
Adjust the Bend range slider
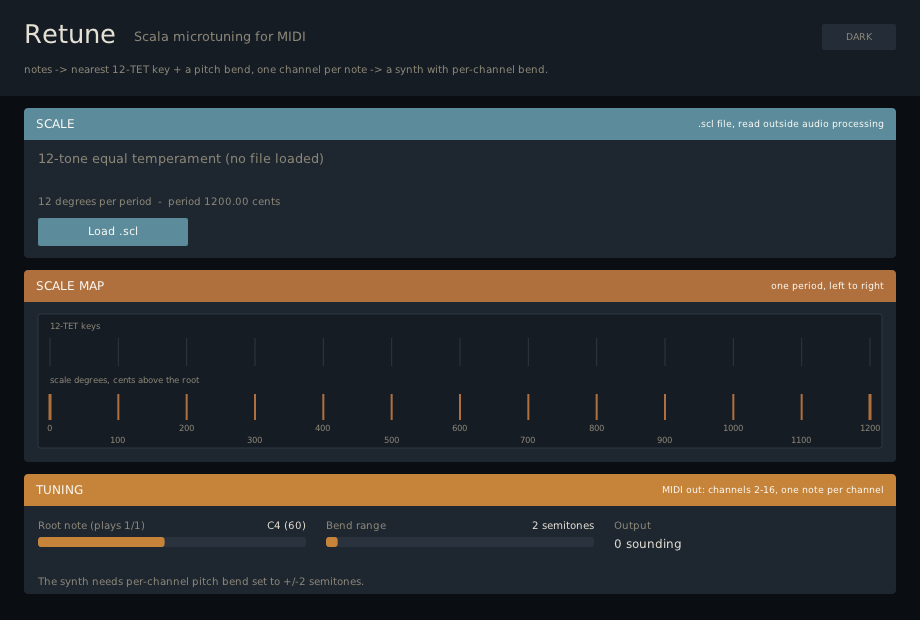click(460, 542)
